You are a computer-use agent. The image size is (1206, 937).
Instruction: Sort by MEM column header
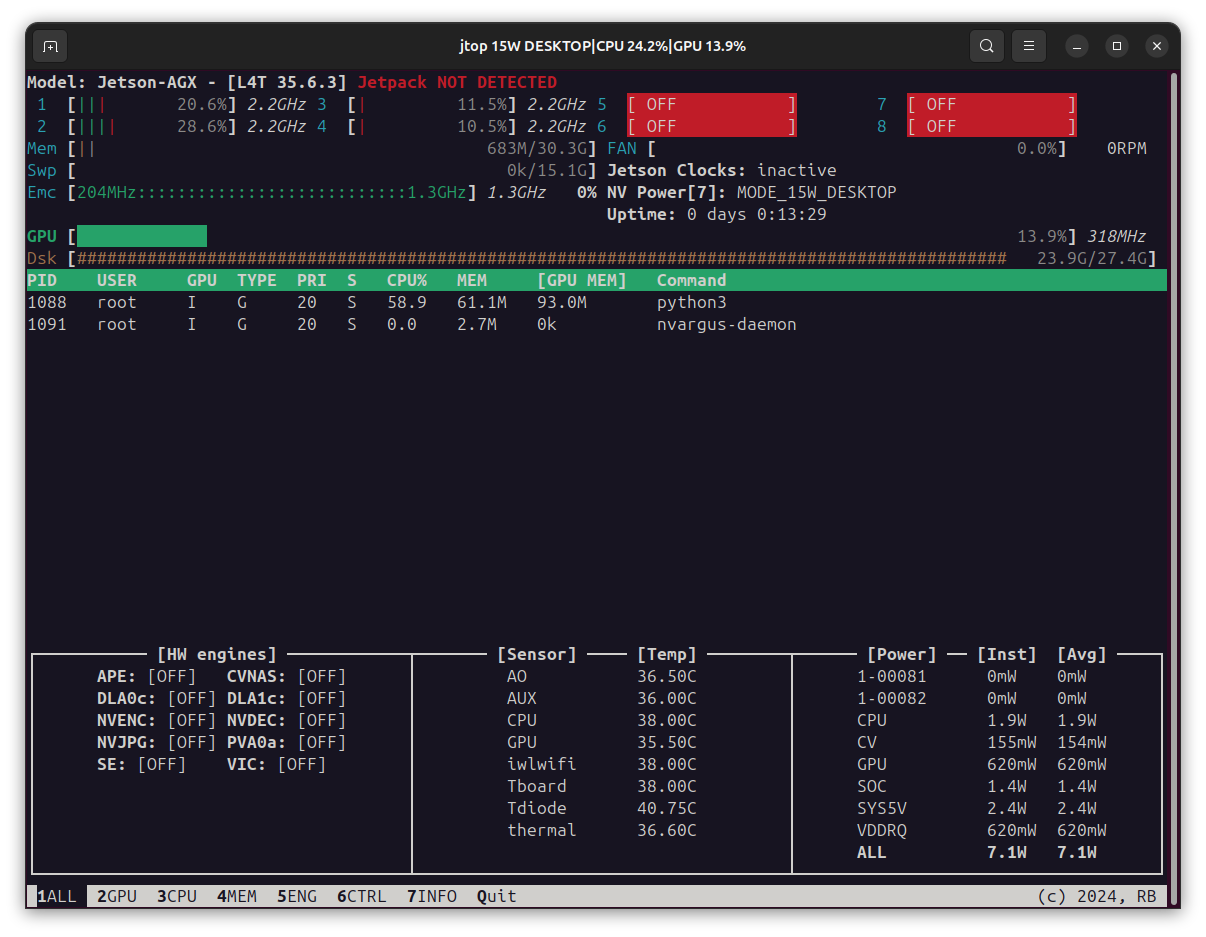pos(472,280)
